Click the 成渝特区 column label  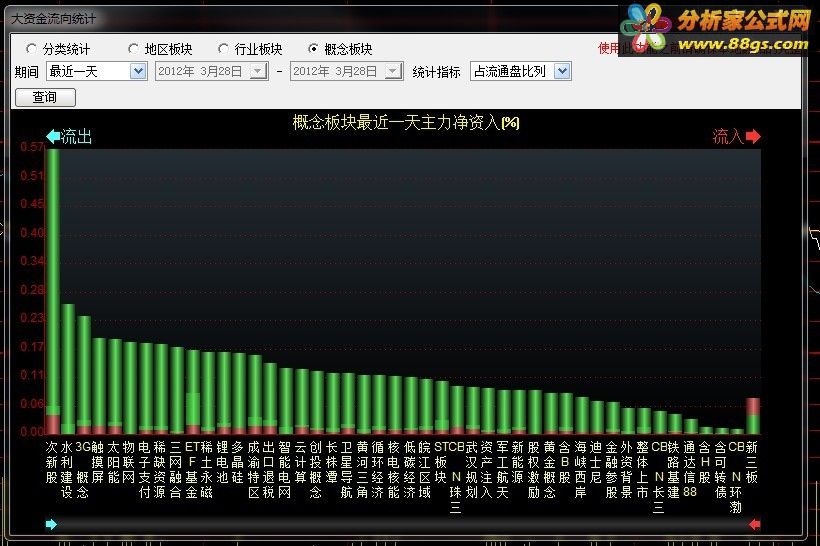(x=253, y=470)
